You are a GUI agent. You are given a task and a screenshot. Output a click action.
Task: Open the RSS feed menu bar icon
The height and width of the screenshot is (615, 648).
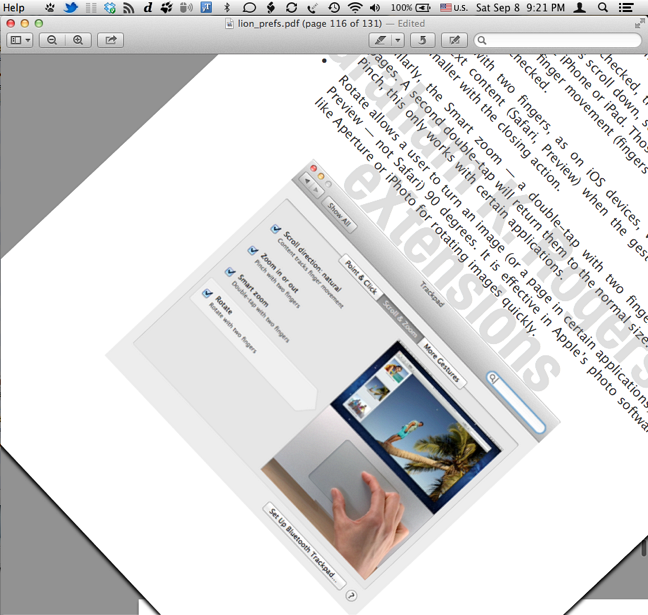tap(129, 7)
